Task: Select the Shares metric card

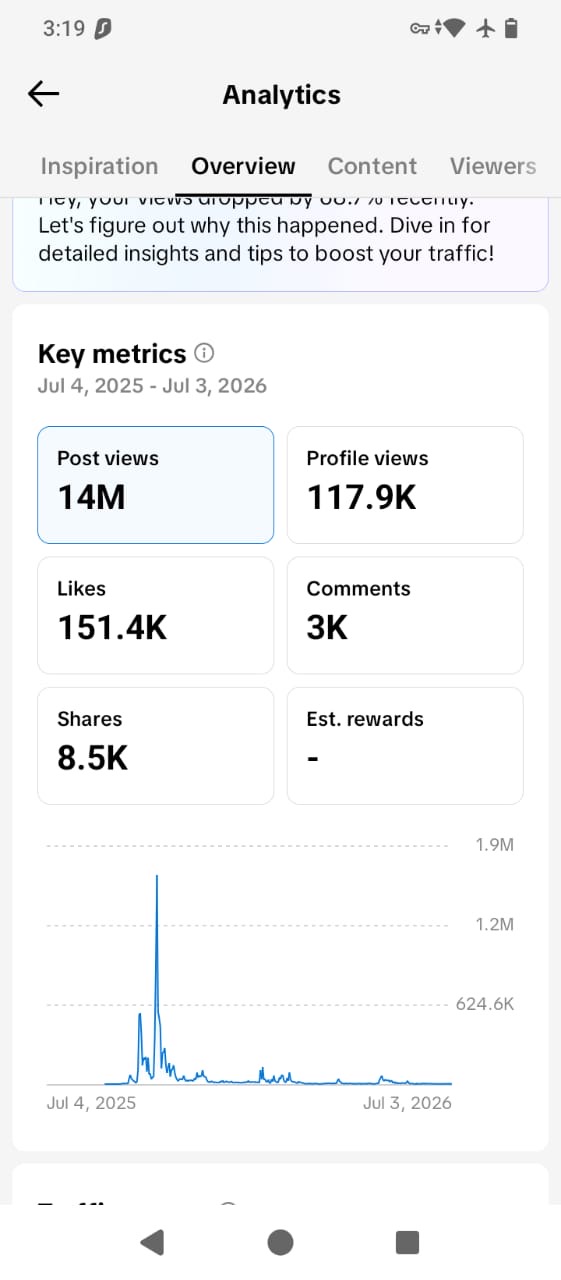Action: 156,745
